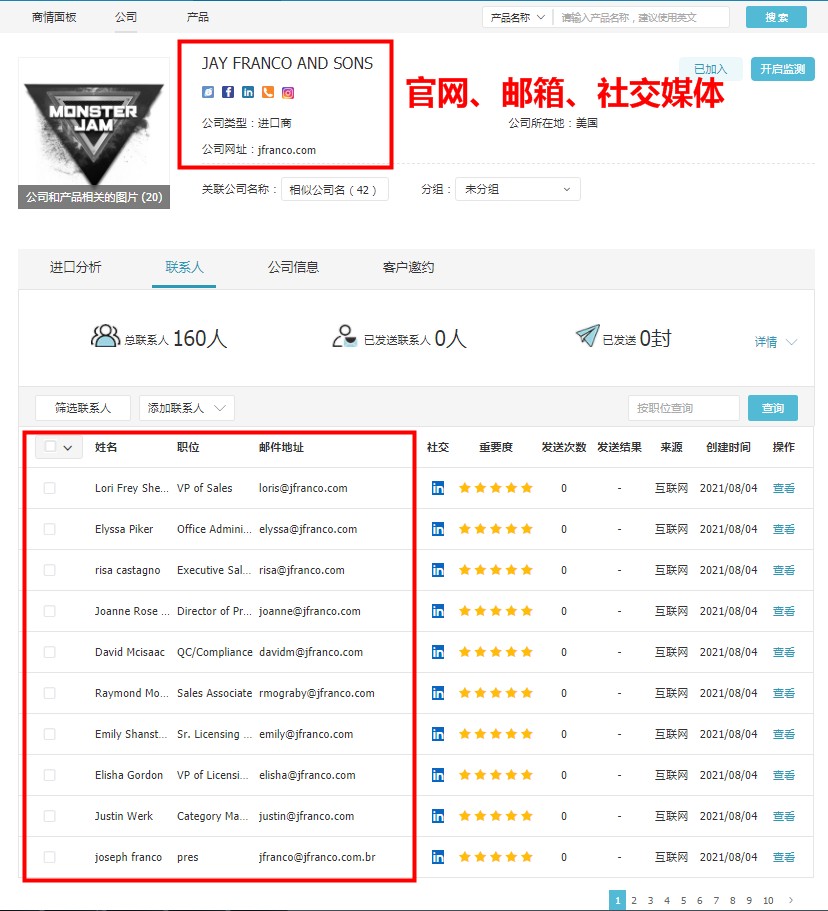Open Emily Shanst...'s LinkedIn icon
Screen dimensions: 828x911
point(438,734)
